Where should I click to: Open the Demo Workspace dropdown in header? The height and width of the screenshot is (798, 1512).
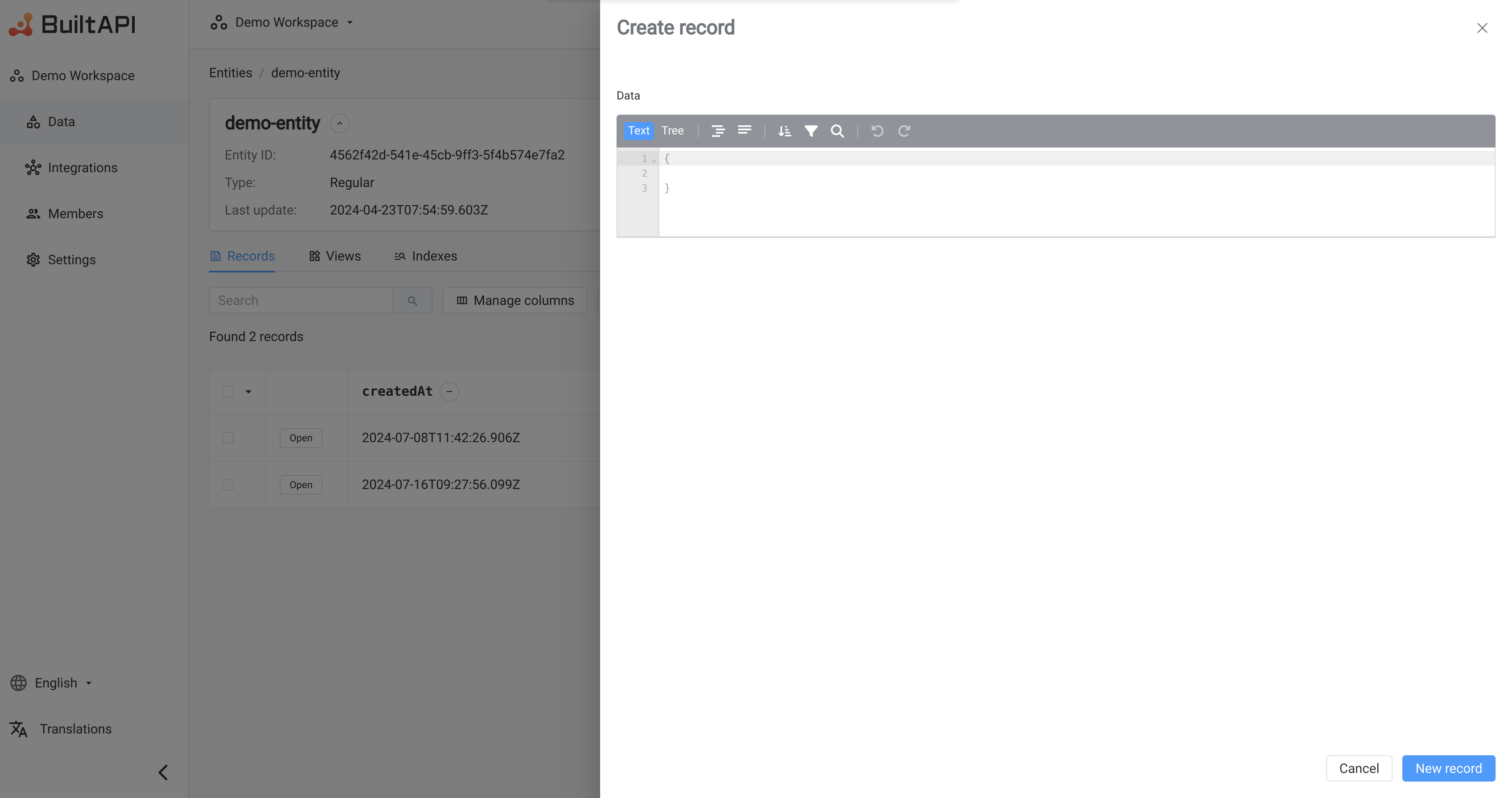pyautogui.click(x=282, y=22)
